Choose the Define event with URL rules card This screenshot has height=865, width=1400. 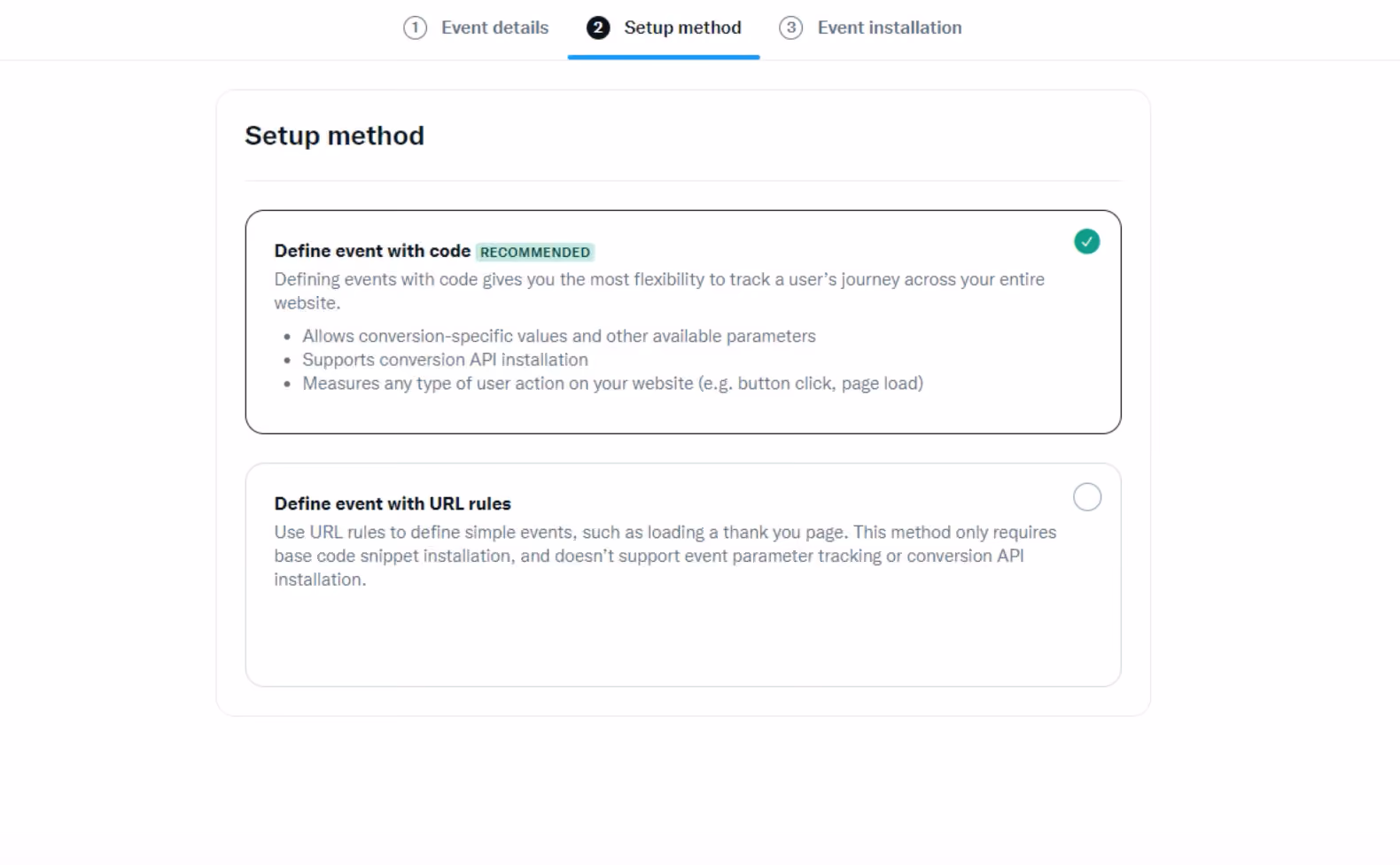click(x=683, y=574)
